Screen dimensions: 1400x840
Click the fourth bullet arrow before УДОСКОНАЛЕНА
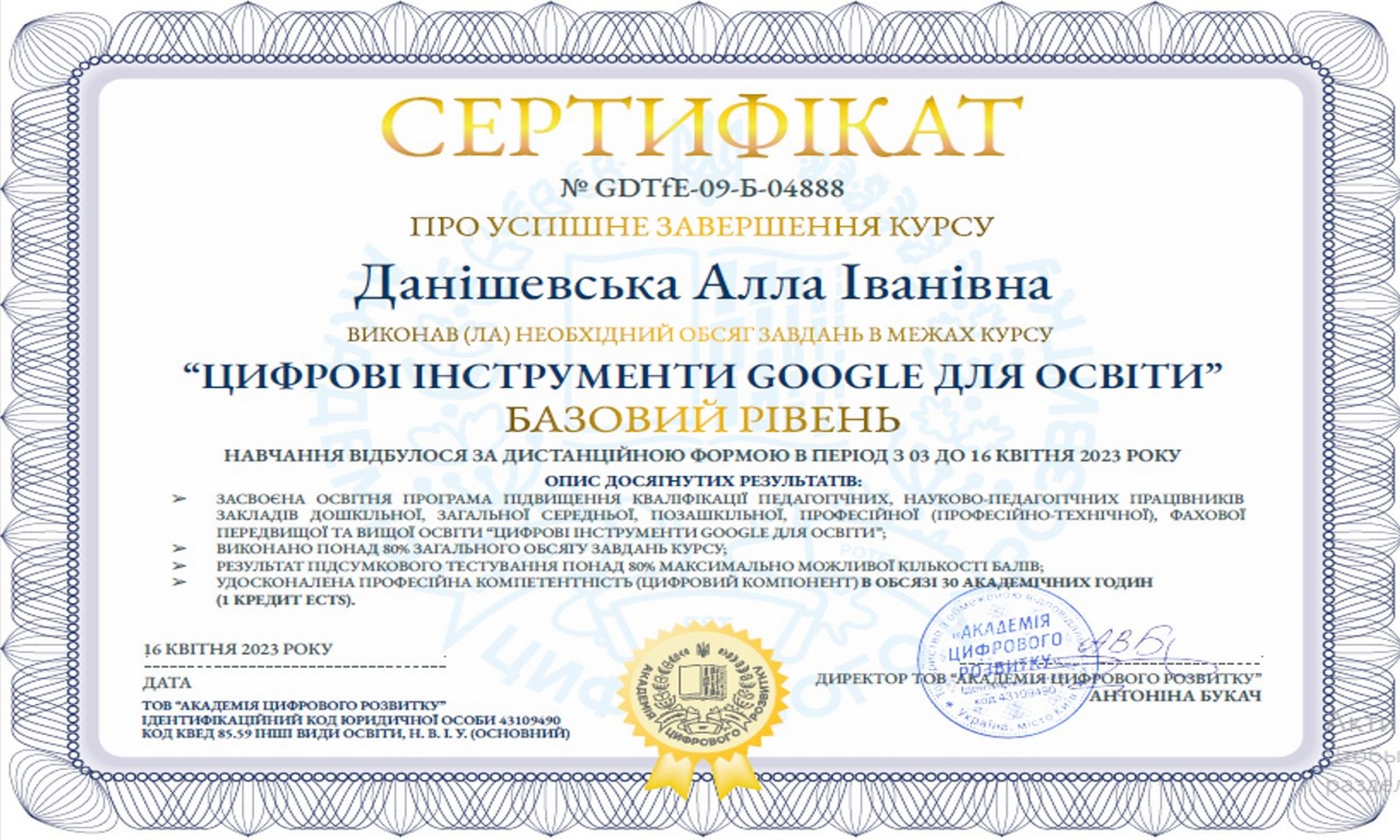point(180,583)
